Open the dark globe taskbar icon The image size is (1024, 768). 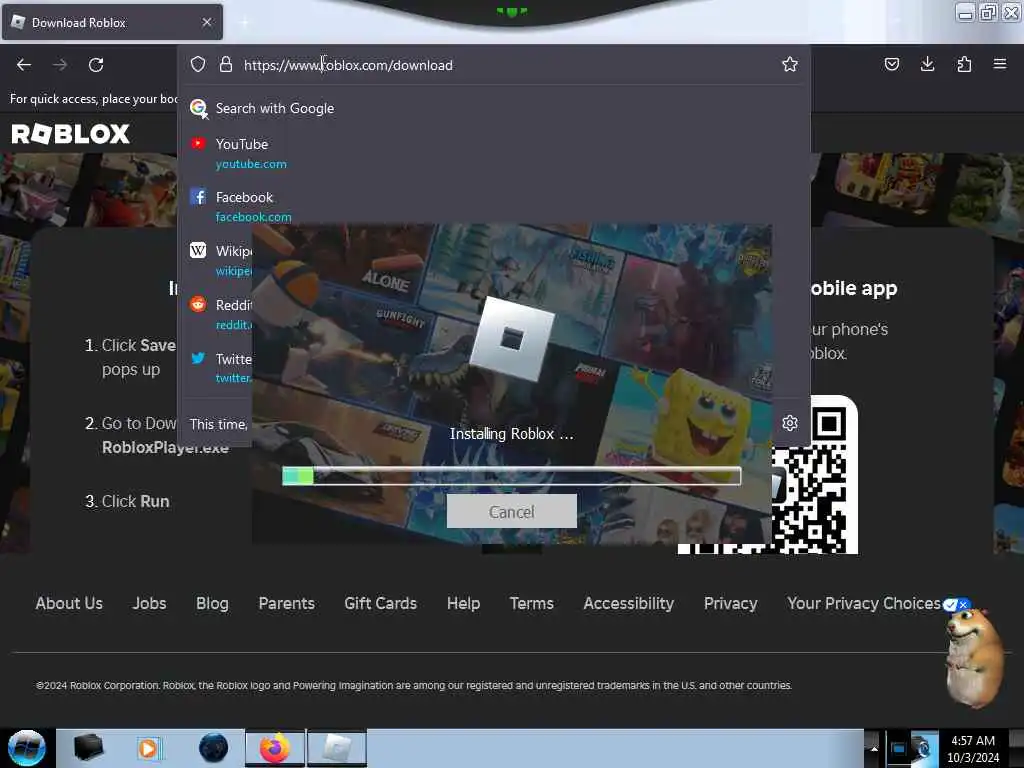click(214, 748)
